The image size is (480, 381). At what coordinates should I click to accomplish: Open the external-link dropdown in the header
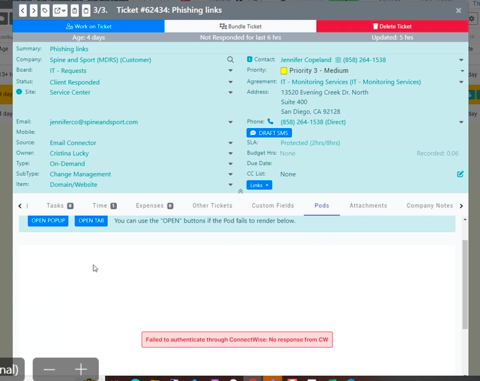tap(60, 11)
